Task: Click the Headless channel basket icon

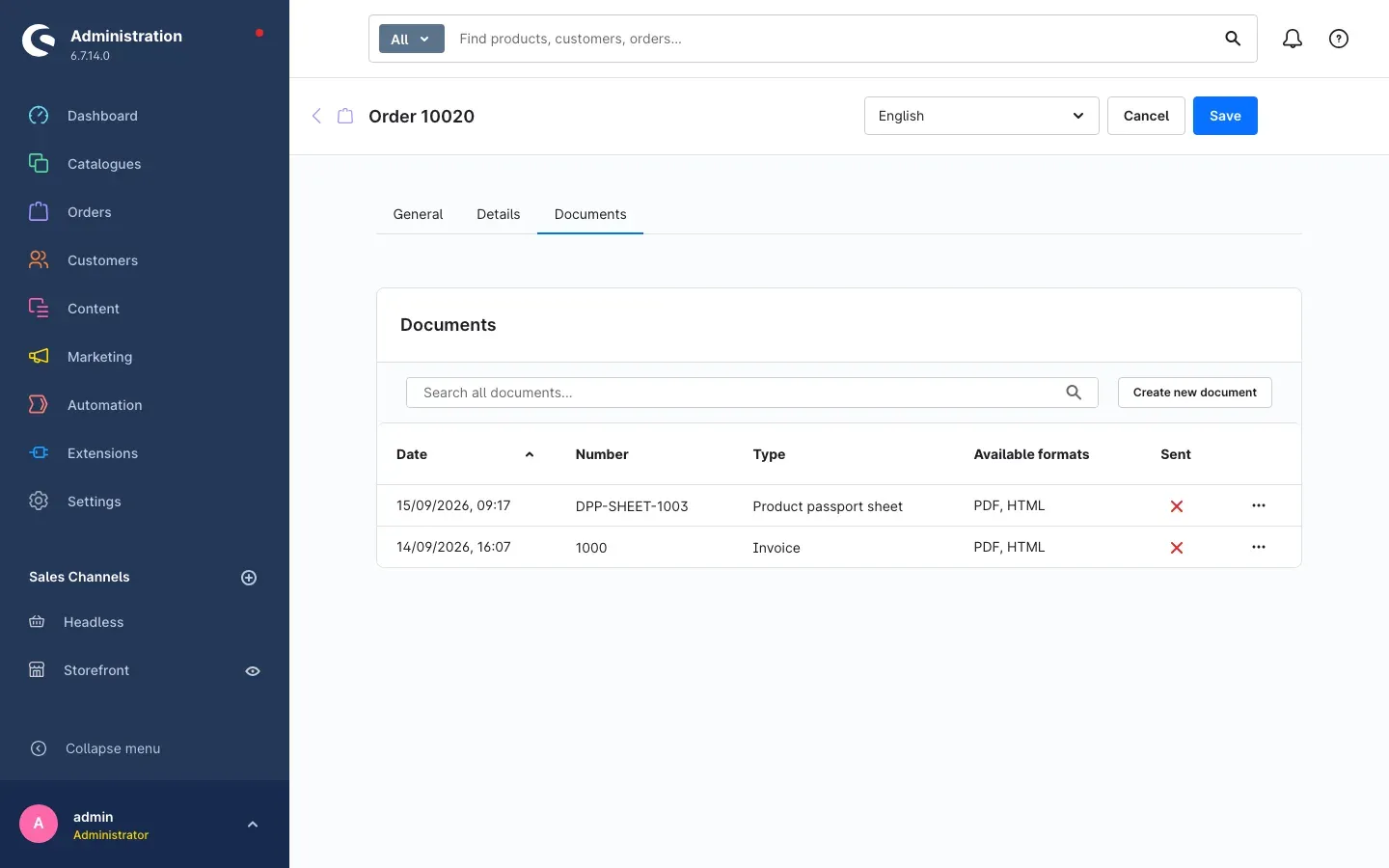Action: click(x=37, y=622)
